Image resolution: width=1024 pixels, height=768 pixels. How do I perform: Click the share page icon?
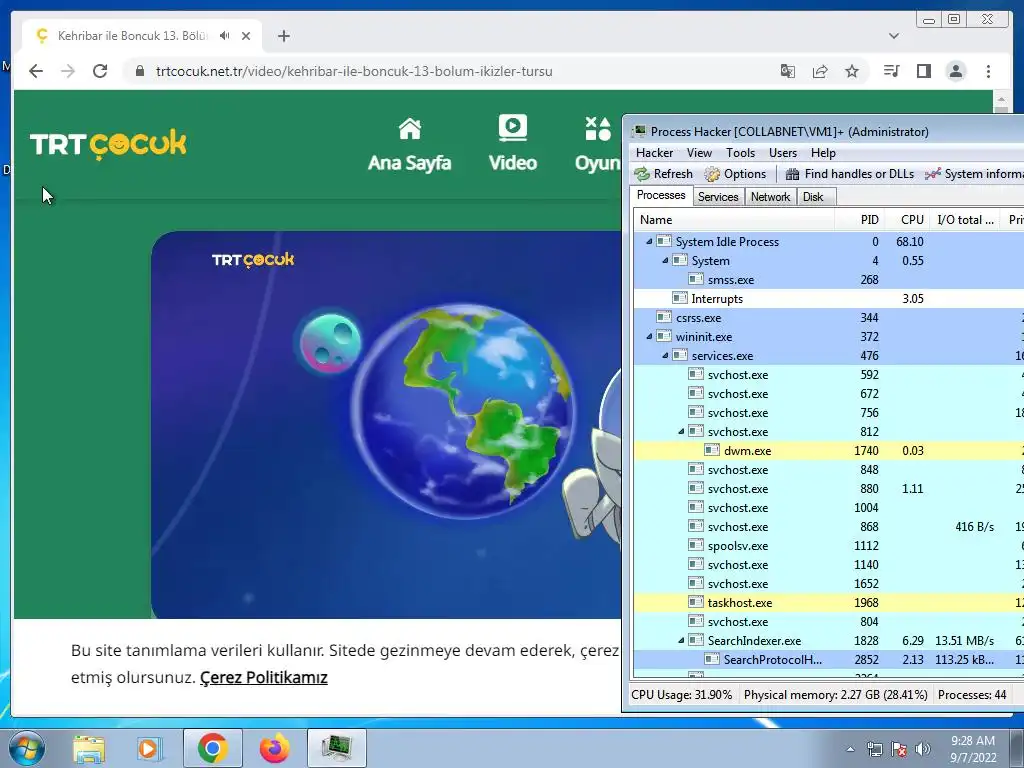[x=820, y=71]
